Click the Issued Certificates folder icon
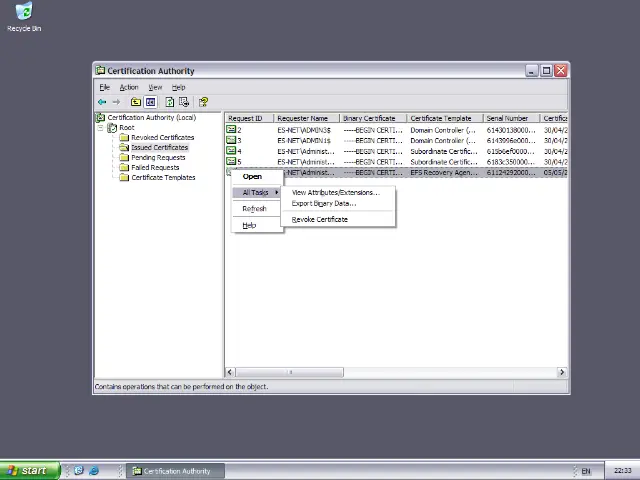The image size is (640, 480). [x=124, y=147]
